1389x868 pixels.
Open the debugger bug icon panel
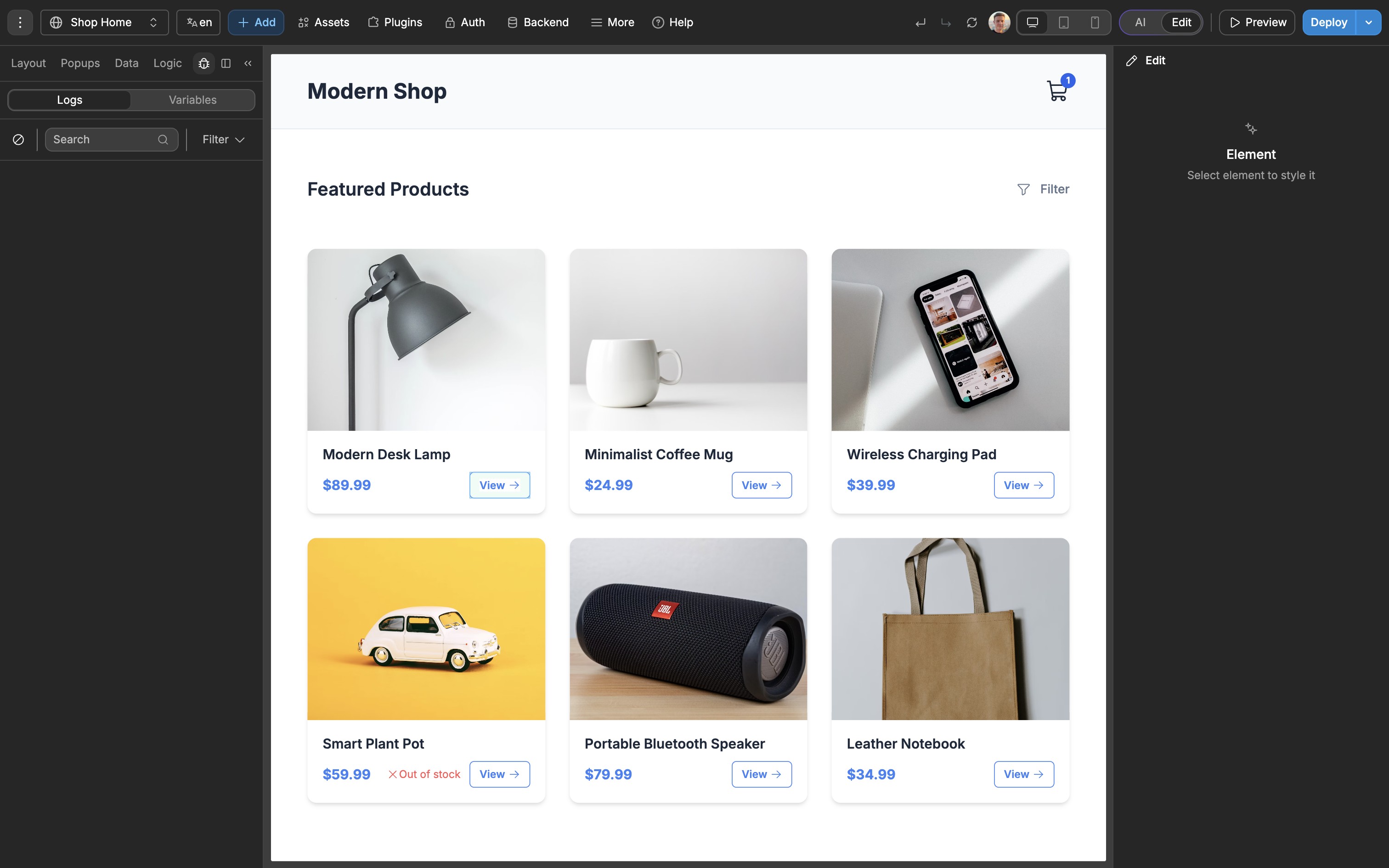(204, 63)
